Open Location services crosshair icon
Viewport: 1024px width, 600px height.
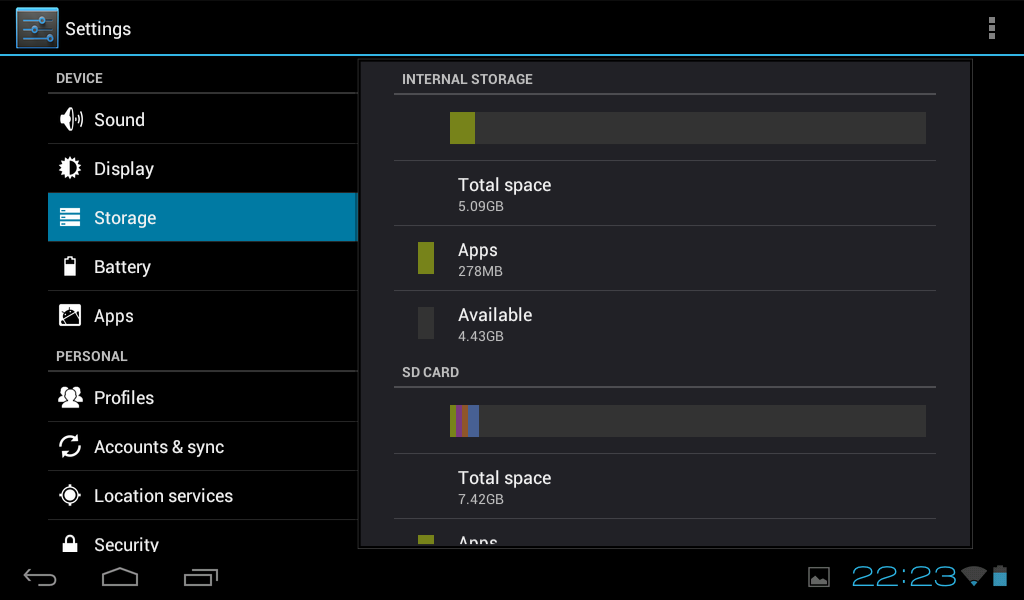71,495
